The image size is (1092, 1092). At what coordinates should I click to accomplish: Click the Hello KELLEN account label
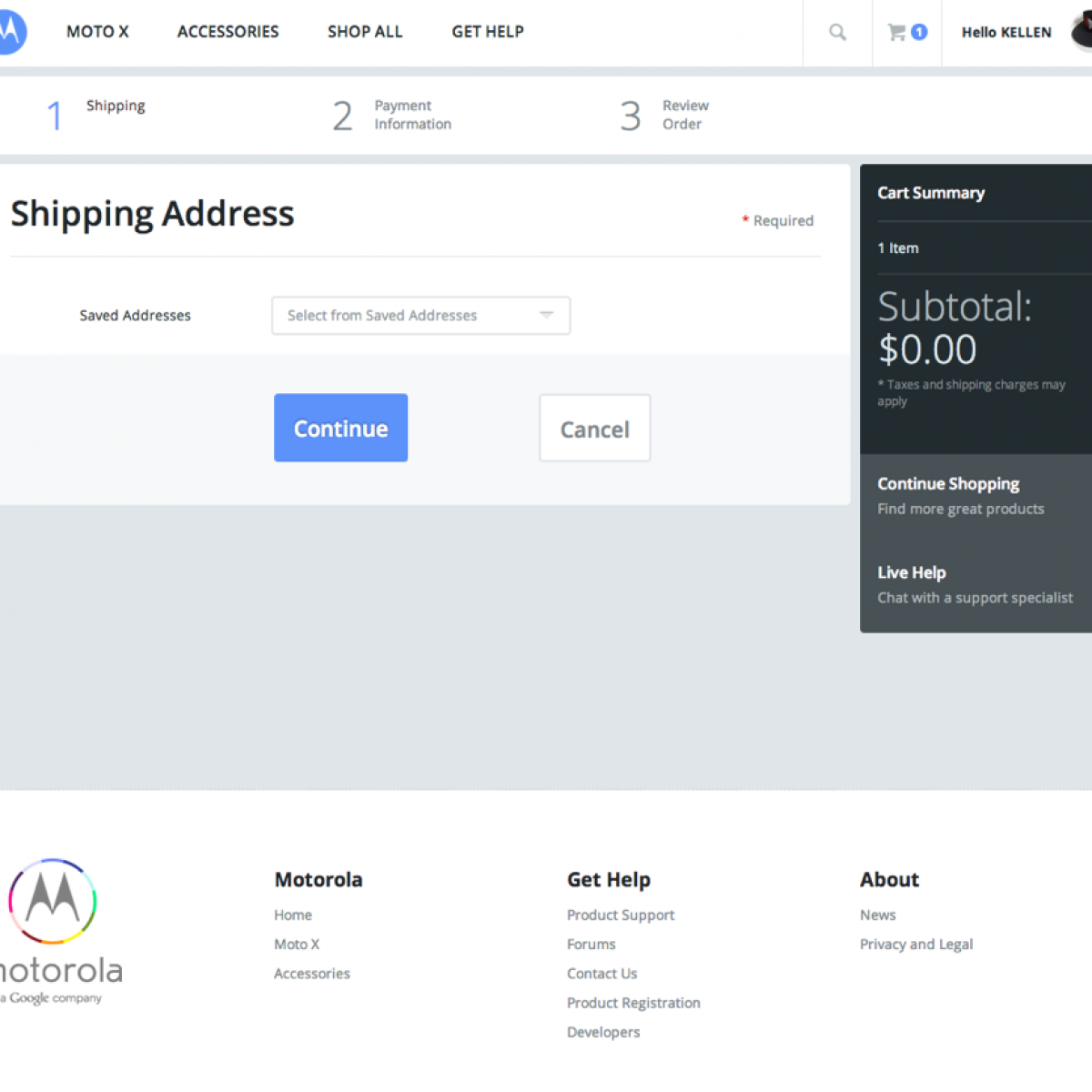(1006, 33)
